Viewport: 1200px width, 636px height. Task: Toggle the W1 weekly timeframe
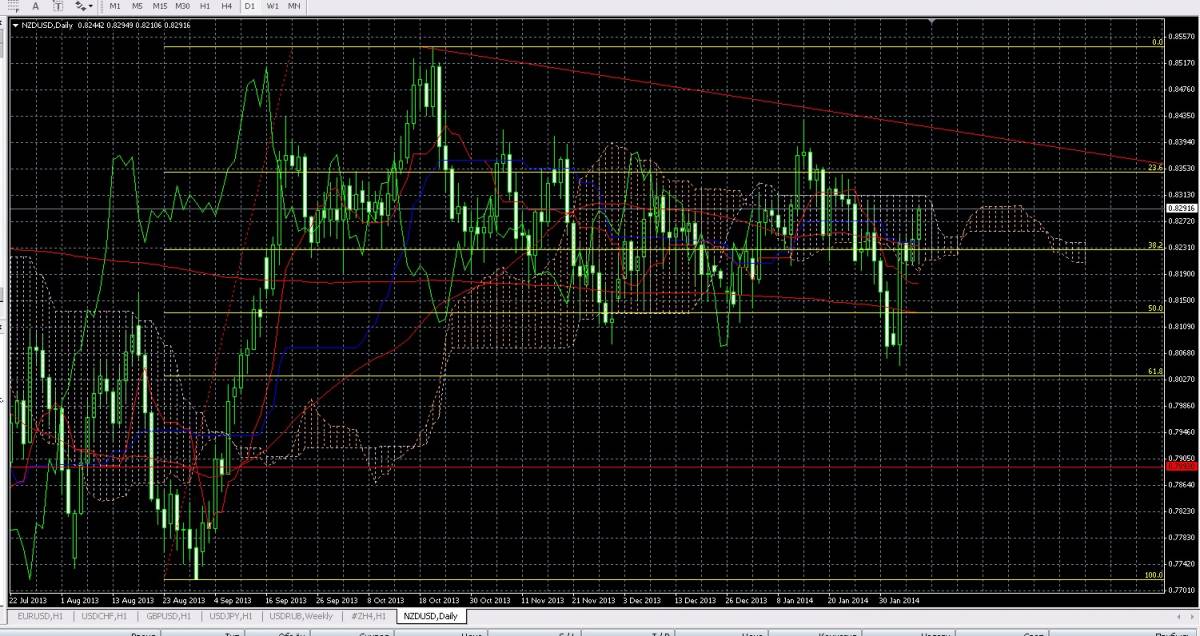272,6
